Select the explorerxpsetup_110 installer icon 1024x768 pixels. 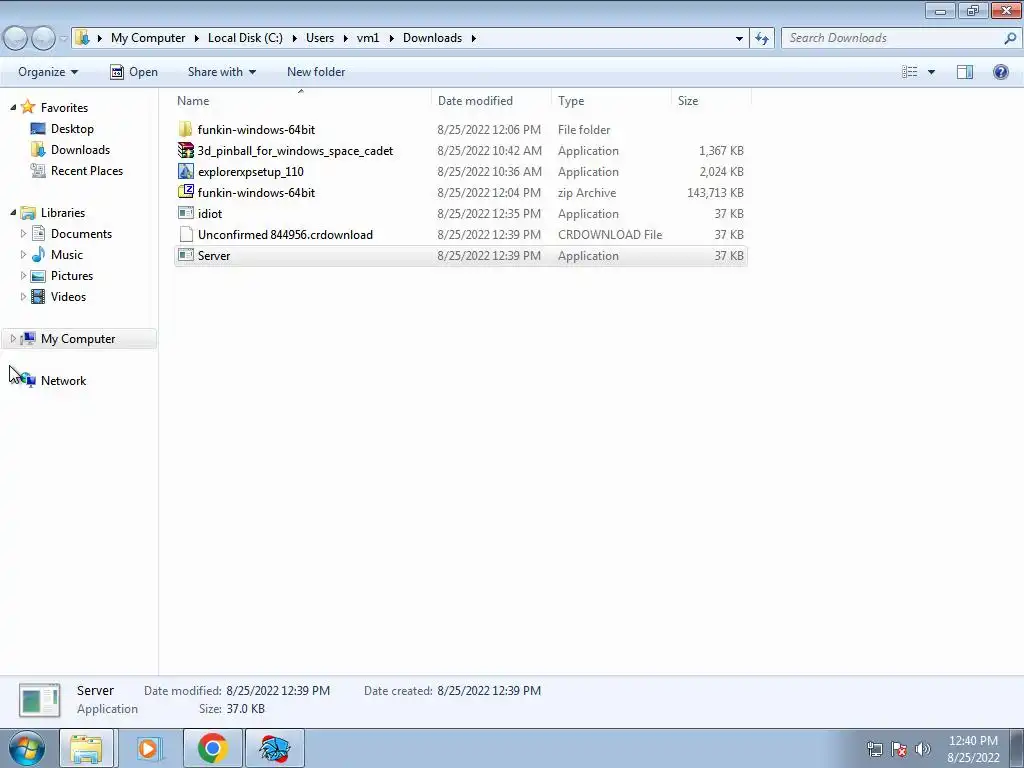[x=185, y=171]
